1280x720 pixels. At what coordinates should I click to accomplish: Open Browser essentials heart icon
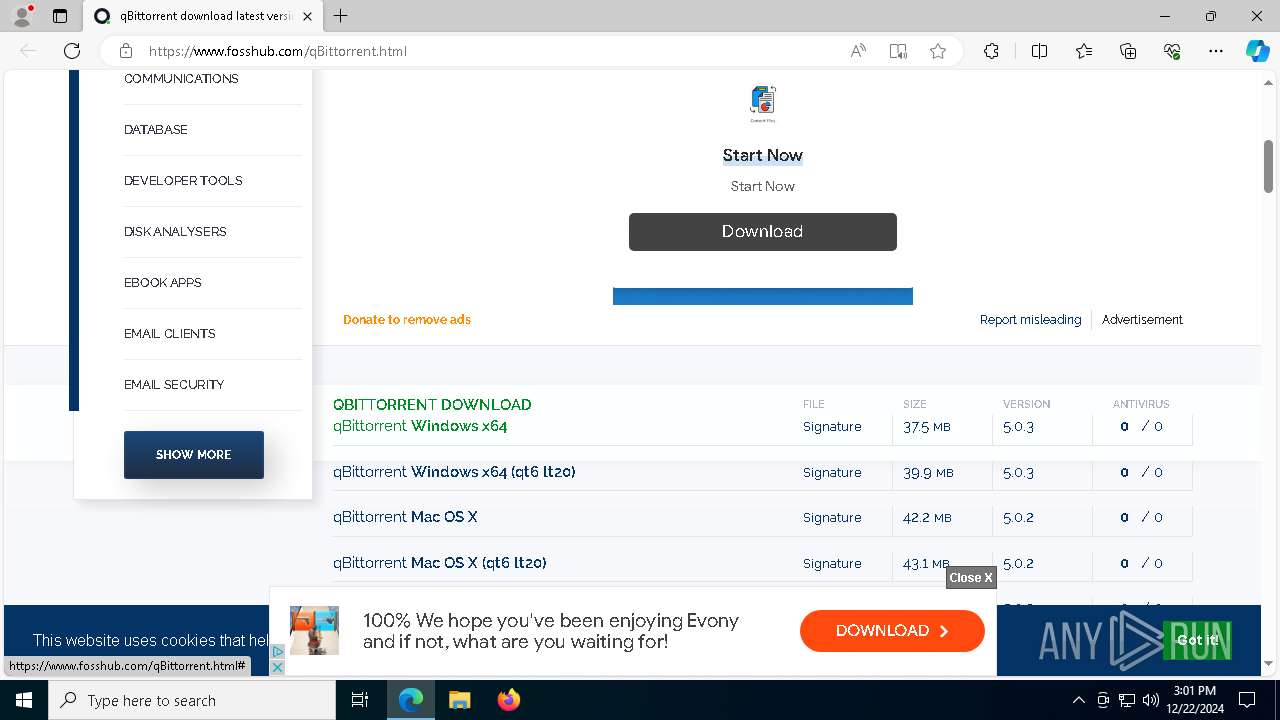tap(1172, 51)
